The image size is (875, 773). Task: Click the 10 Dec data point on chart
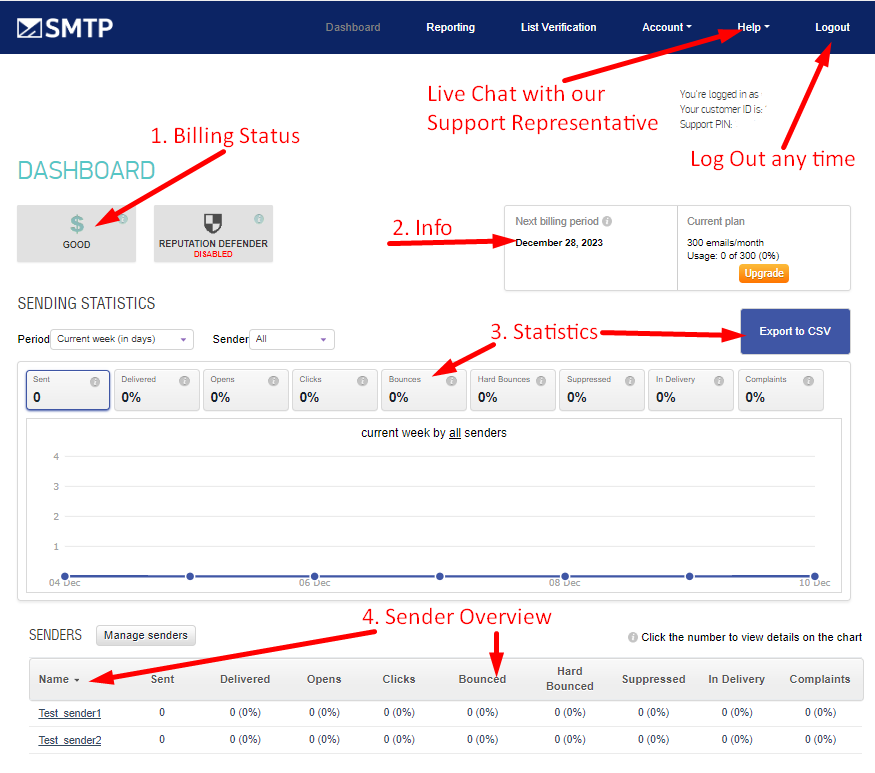click(x=815, y=576)
